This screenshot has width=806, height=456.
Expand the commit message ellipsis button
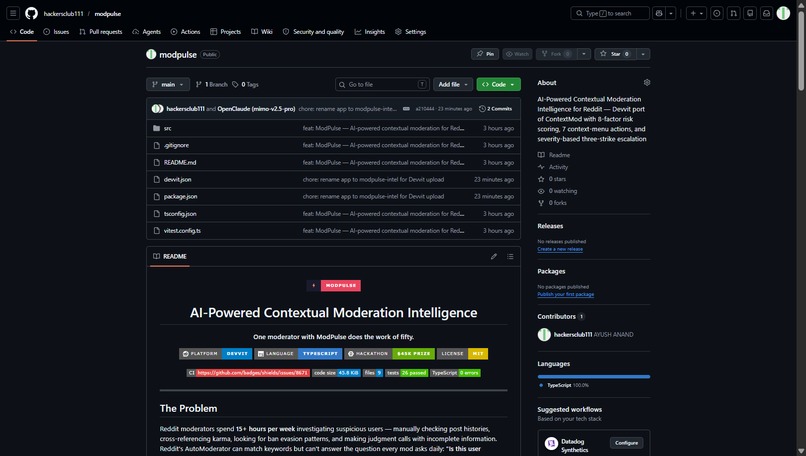[x=406, y=109]
